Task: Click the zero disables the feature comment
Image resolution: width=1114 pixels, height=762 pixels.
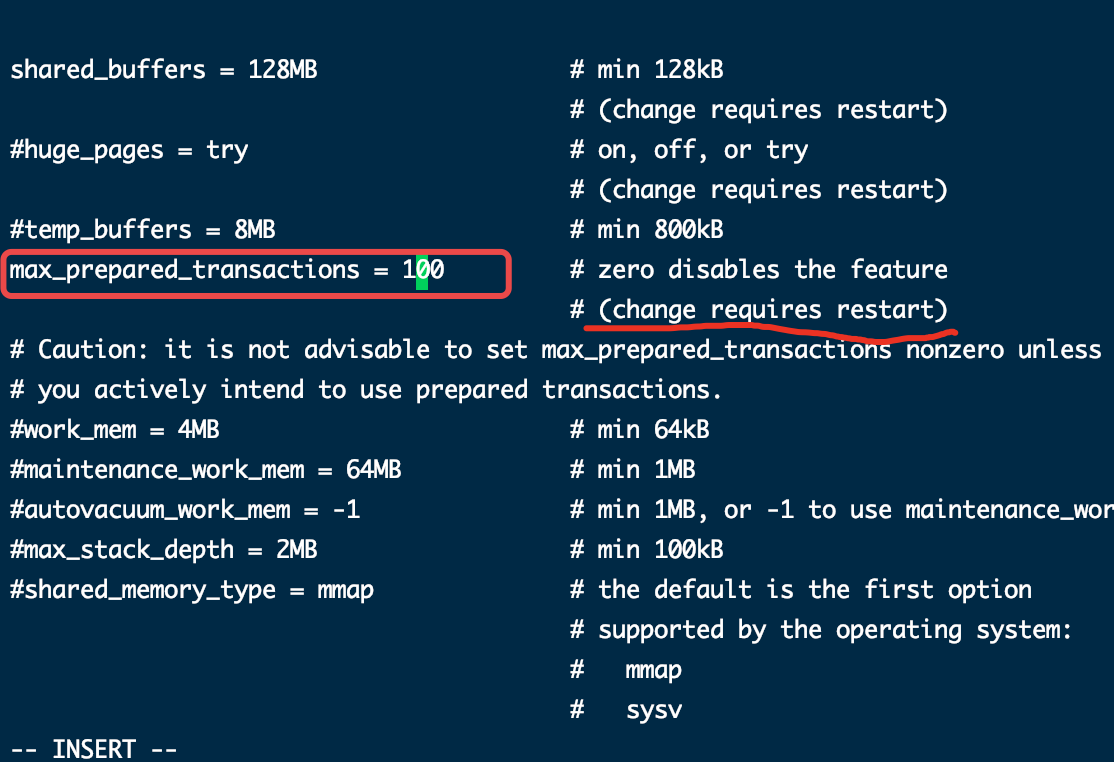Action: 759,270
